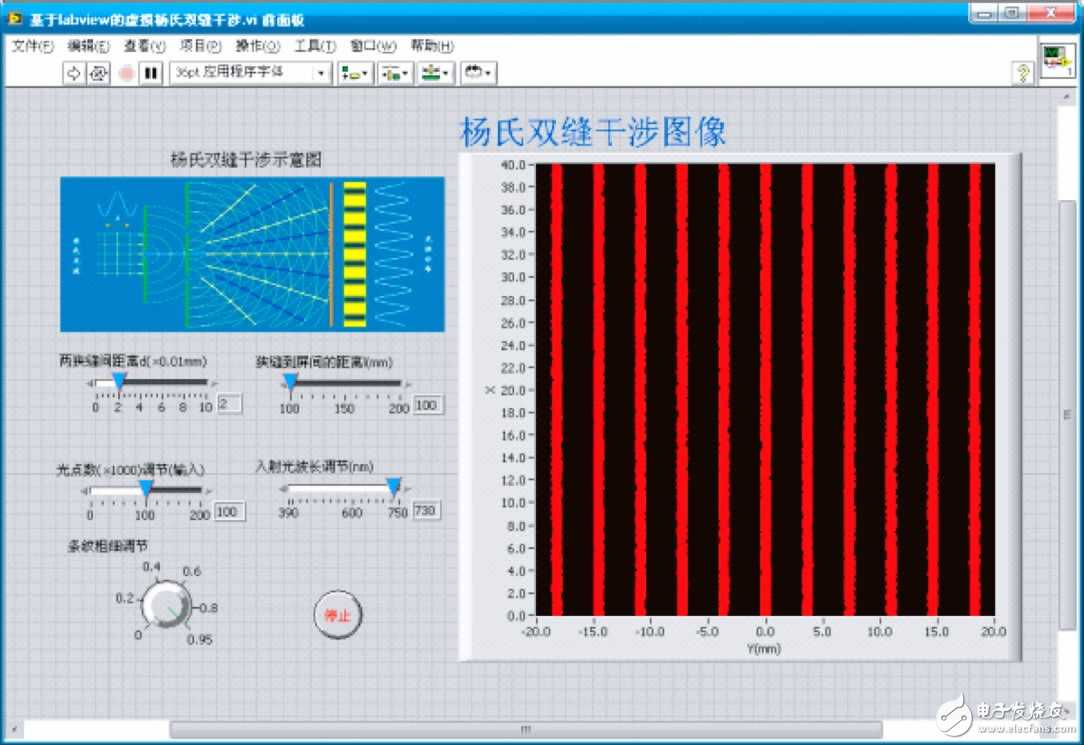Open the 工具(T) menu
This screenshot has width=1084, height=745.
pos(315,46)
